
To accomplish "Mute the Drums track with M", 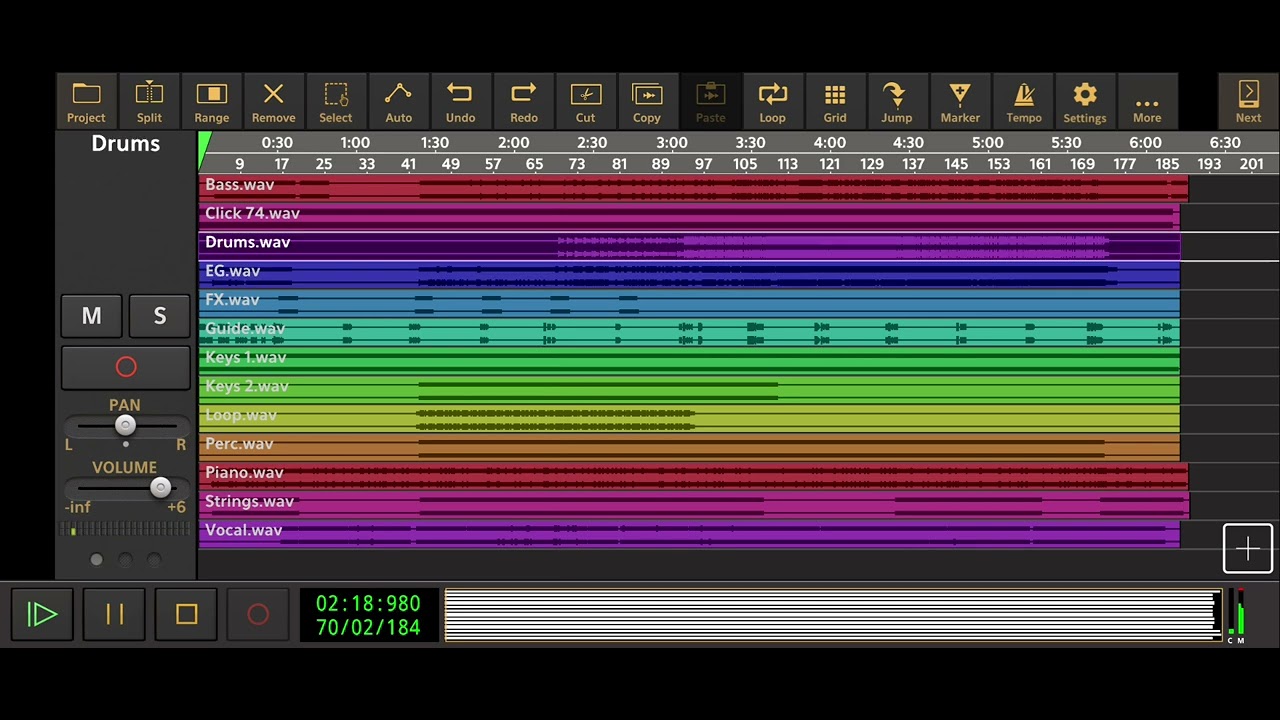I will pos(91,316).
